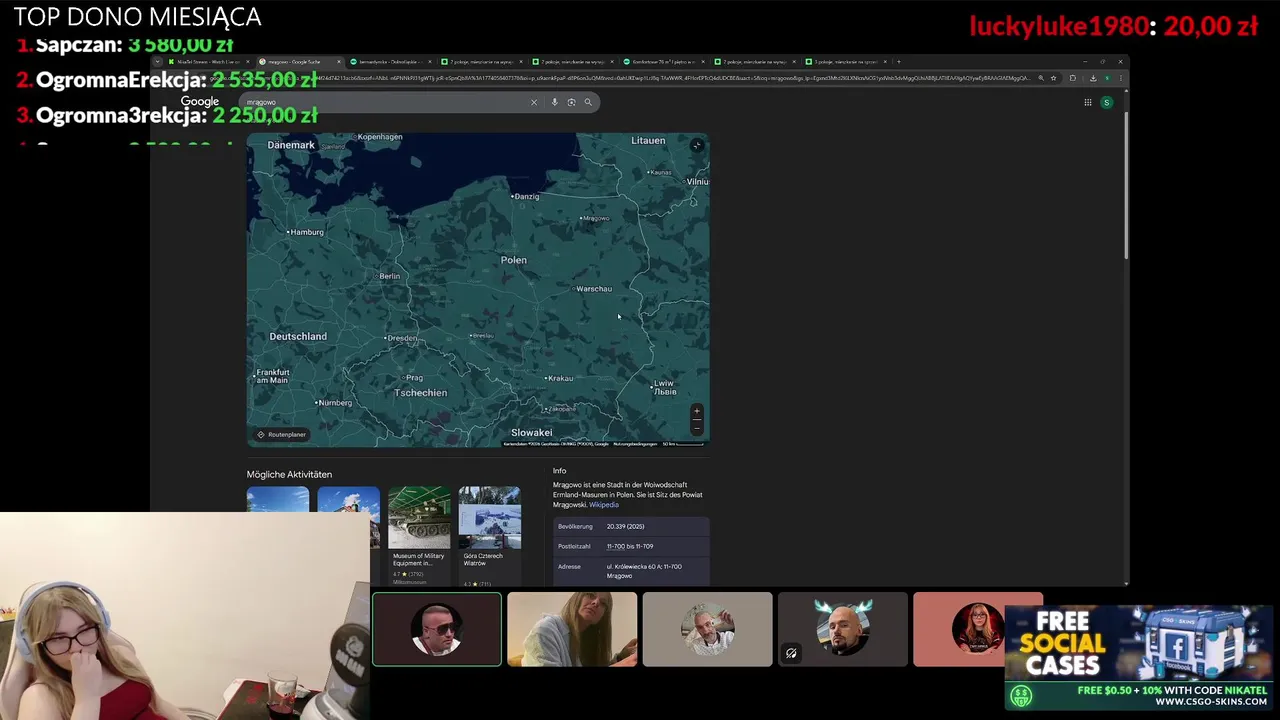Select participant thumbnail with blonde woman

[572, 629]
